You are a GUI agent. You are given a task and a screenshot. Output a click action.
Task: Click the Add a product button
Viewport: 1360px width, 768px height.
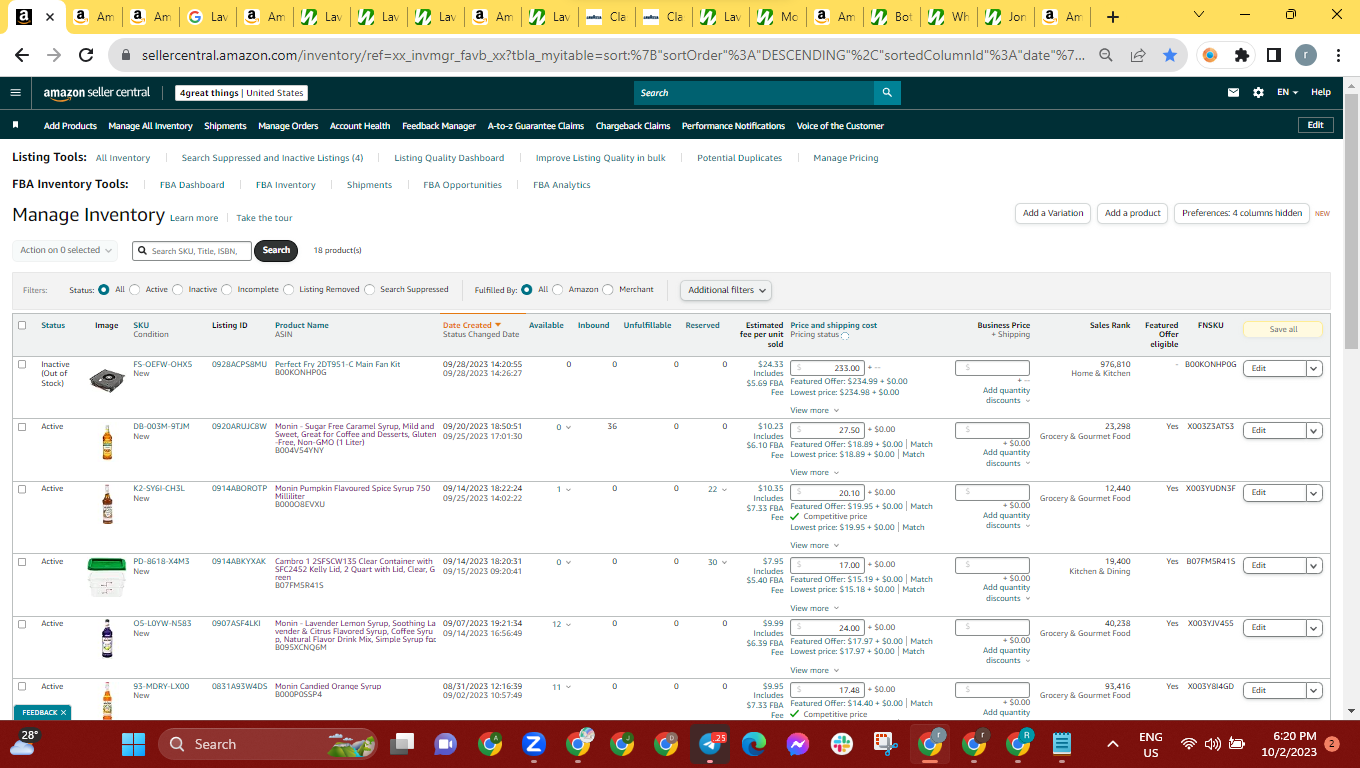coord(1132,213)
